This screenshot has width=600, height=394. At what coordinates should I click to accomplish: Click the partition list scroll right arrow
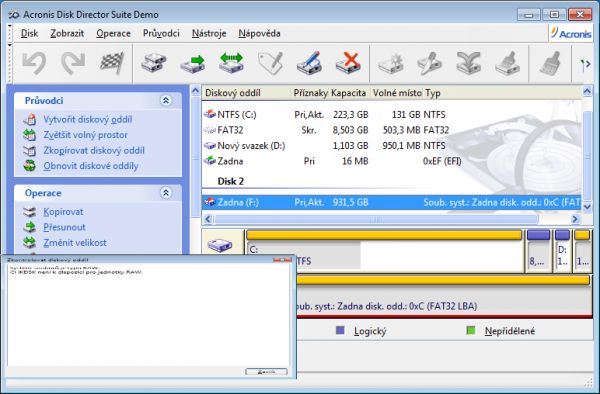575,219
